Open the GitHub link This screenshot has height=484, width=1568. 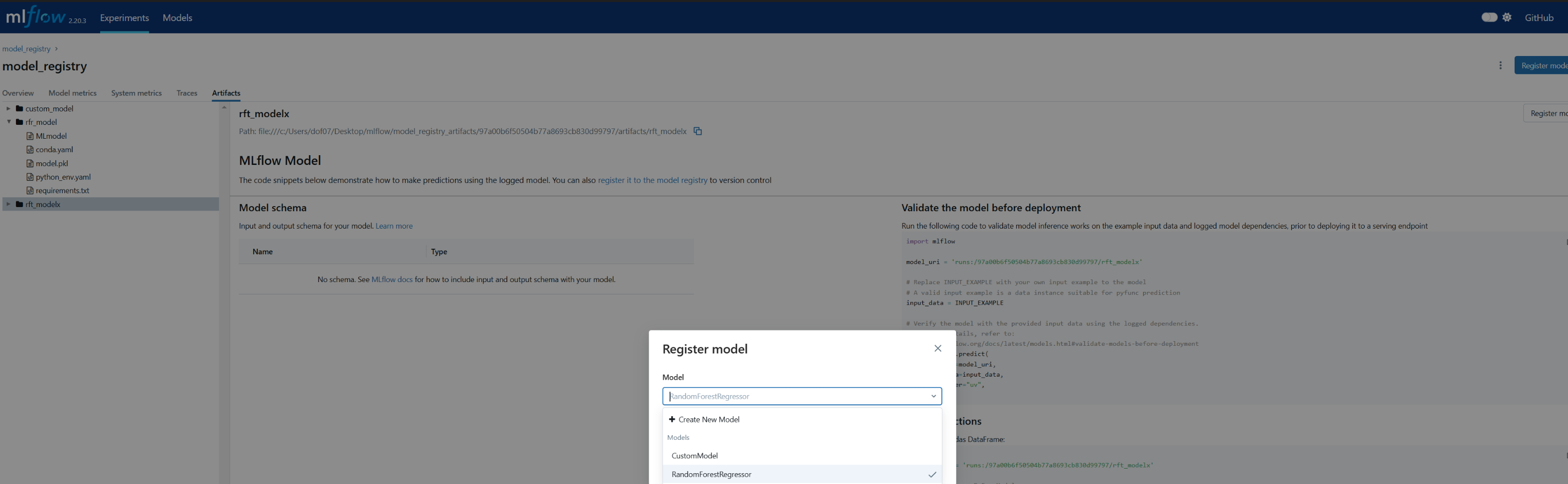tap(1539, 17)
